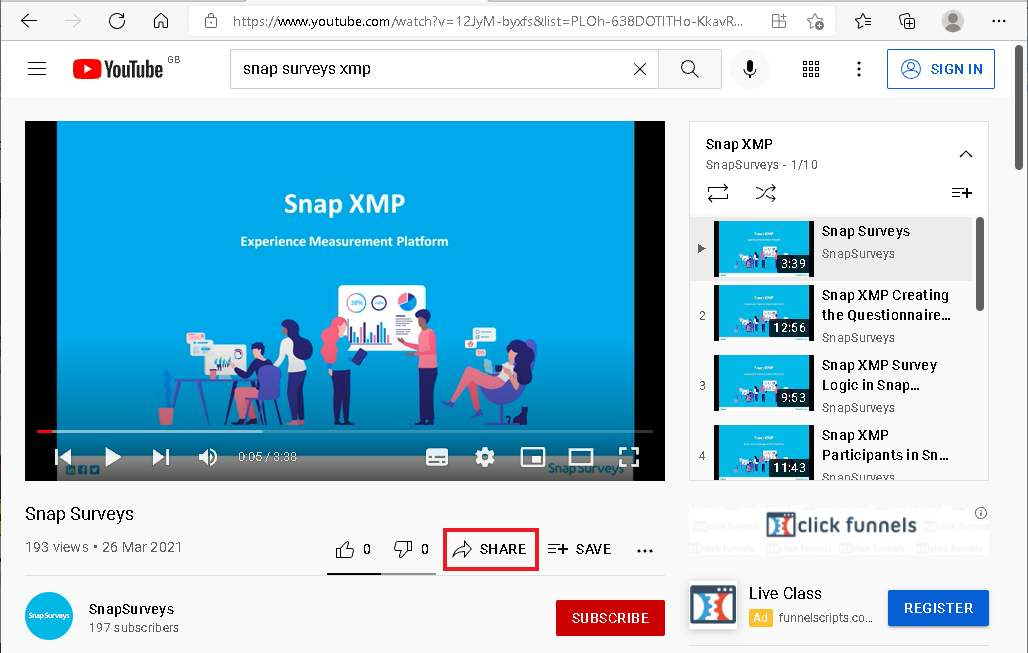View site information lock icon
The height and width of the screenshot is (653, 1028).
coord(210,21)
